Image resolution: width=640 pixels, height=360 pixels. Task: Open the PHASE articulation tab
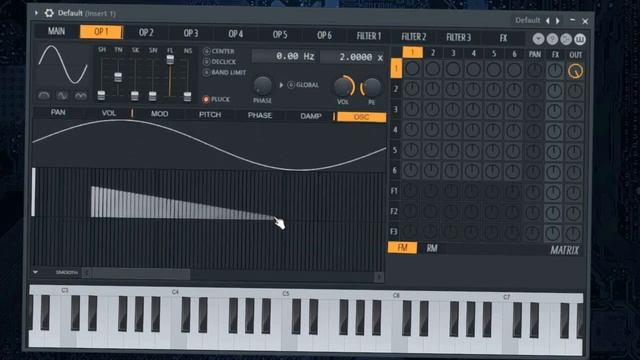click(260, 116)
